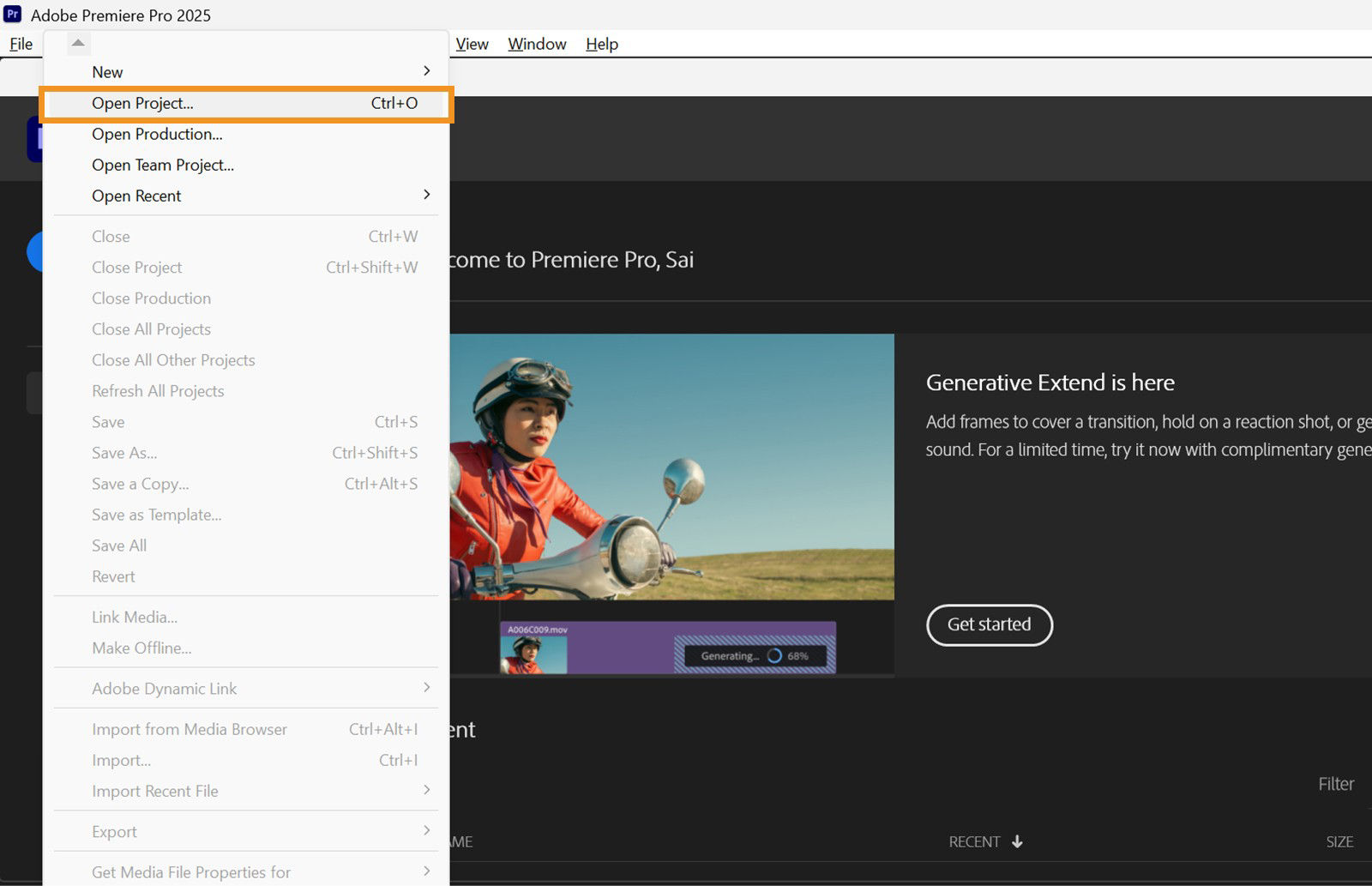Click the scroll-up arrow atop the File menu

77,42
